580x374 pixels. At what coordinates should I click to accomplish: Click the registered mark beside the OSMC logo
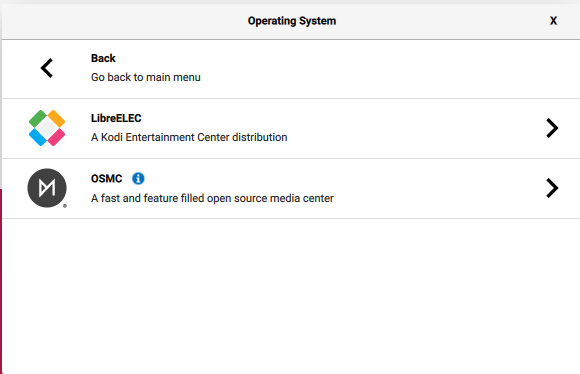pos(65,206)
